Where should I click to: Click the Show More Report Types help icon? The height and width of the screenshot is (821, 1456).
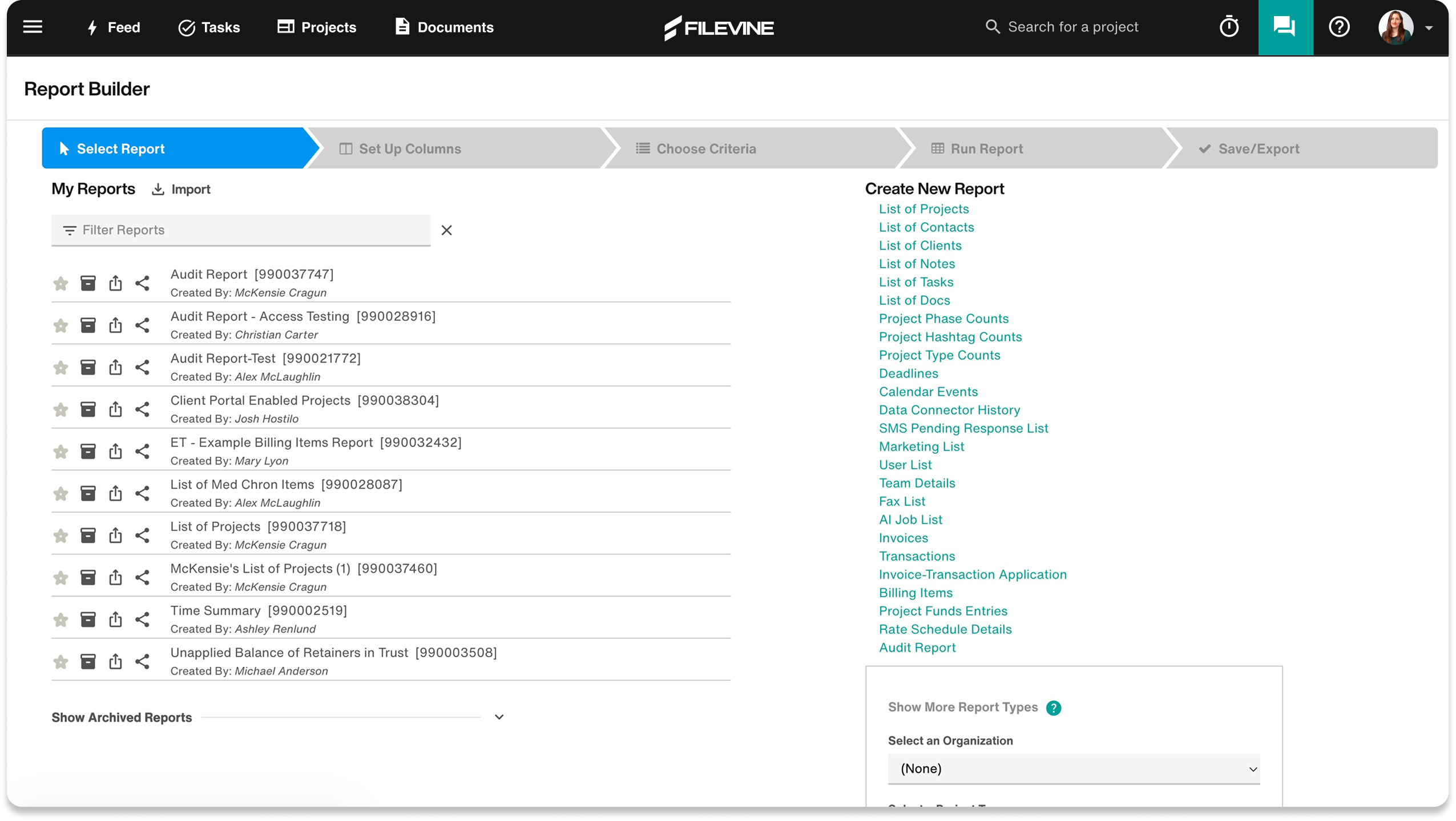click(x=1053, y=708)
